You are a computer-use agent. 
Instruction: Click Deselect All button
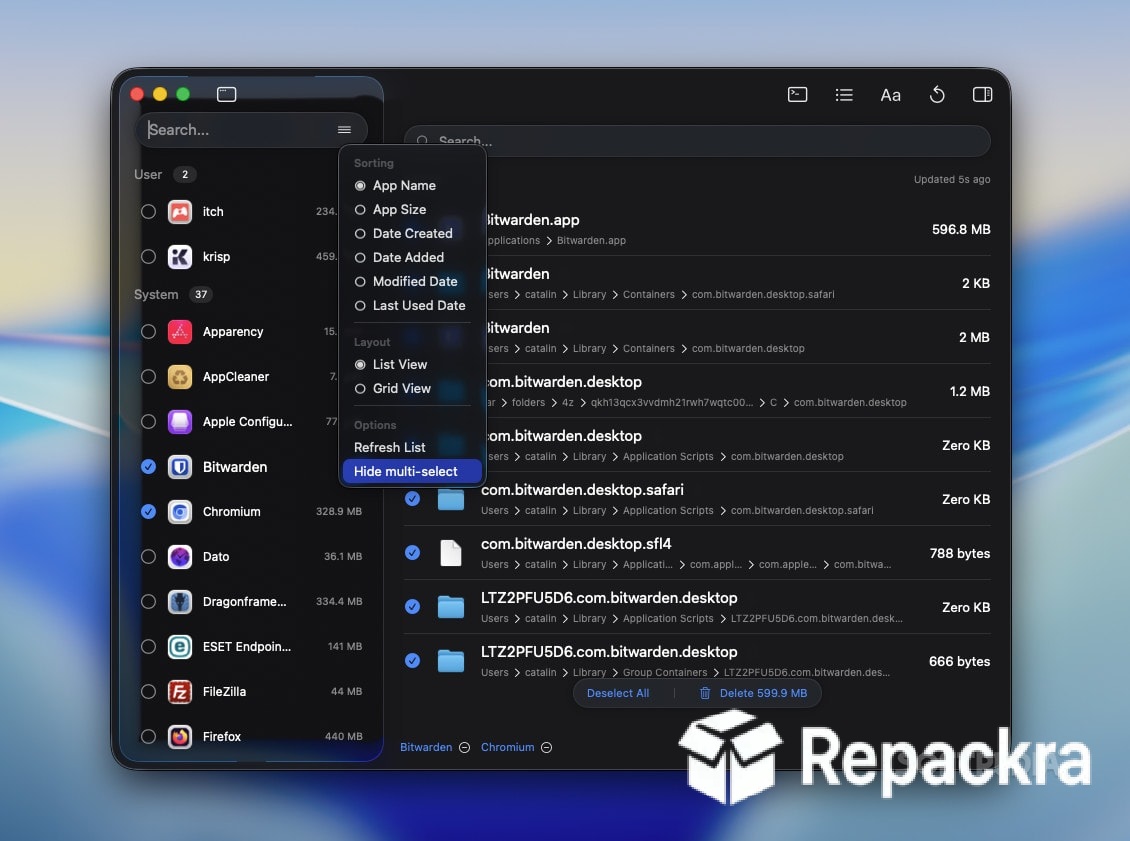tap(618, 693)
